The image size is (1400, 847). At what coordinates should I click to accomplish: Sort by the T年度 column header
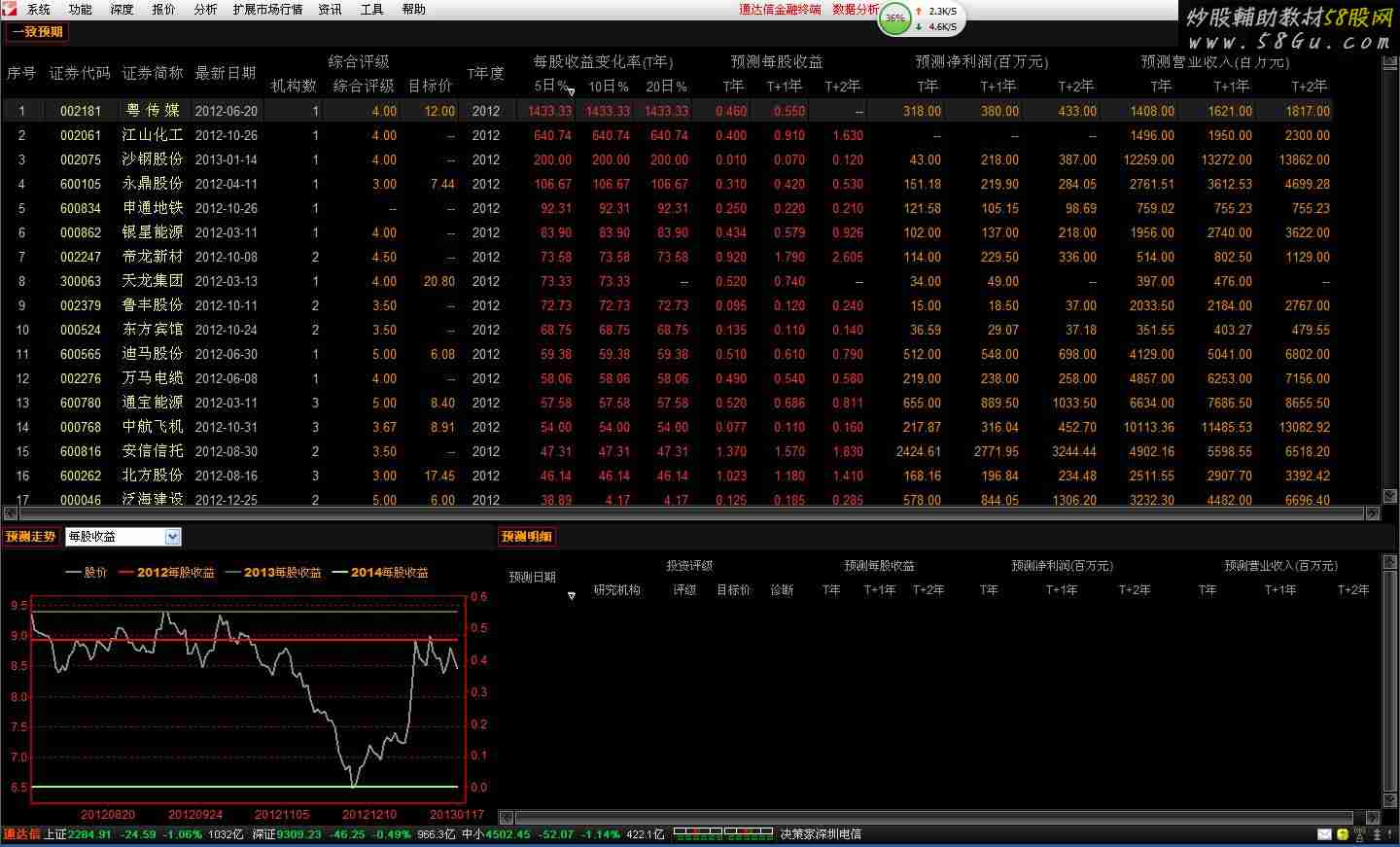tap(485, 74)
